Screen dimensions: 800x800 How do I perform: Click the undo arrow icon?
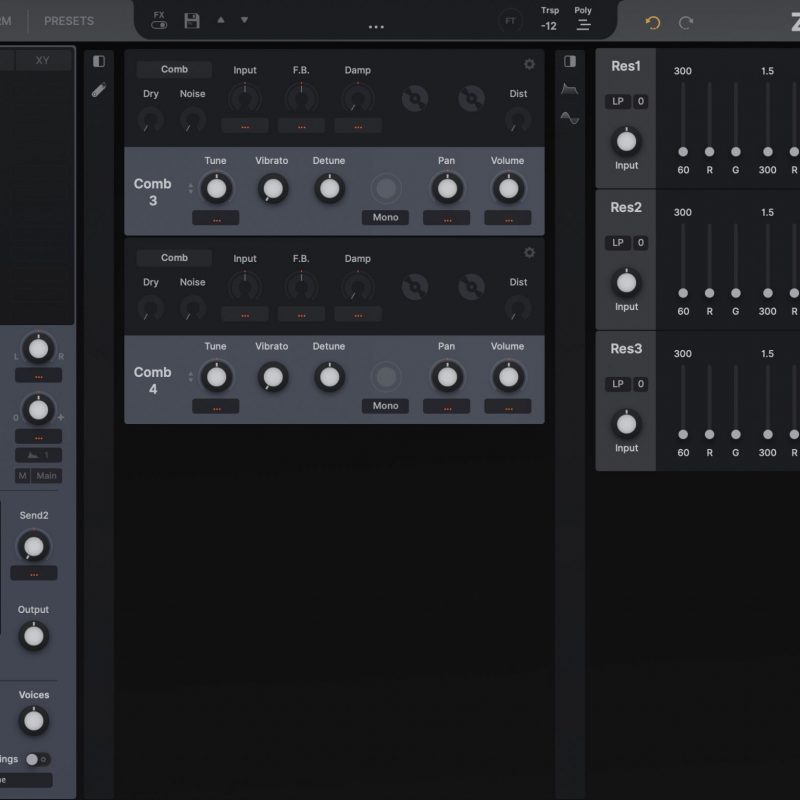pos(653,22)
